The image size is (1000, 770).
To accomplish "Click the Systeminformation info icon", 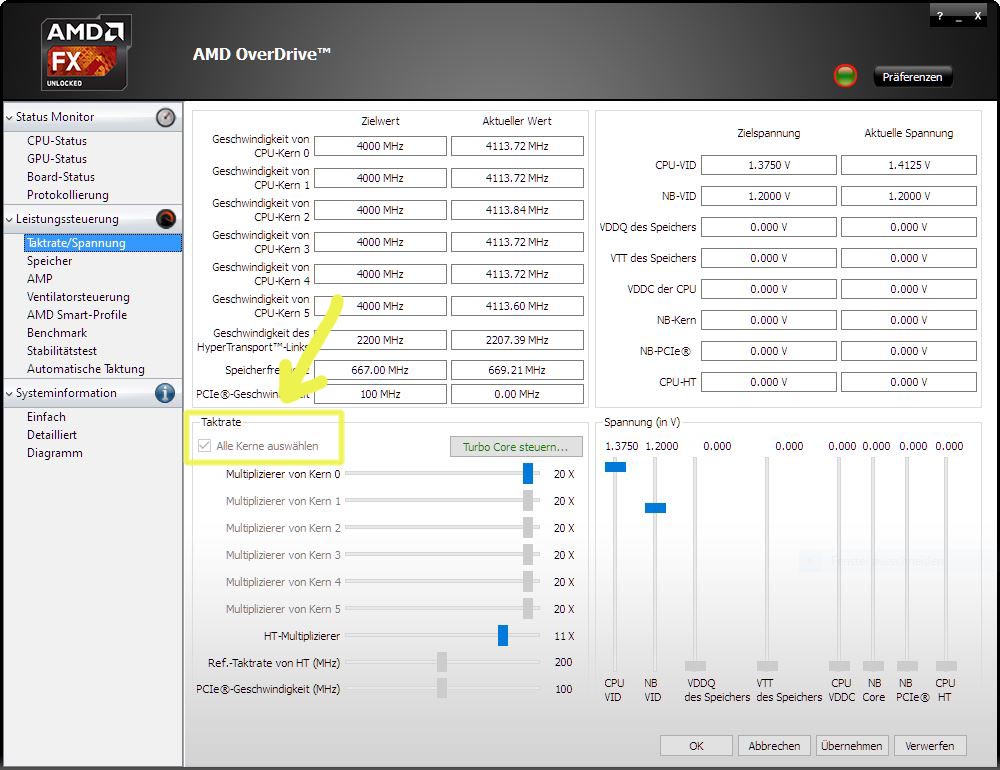I will click(165, 393).
